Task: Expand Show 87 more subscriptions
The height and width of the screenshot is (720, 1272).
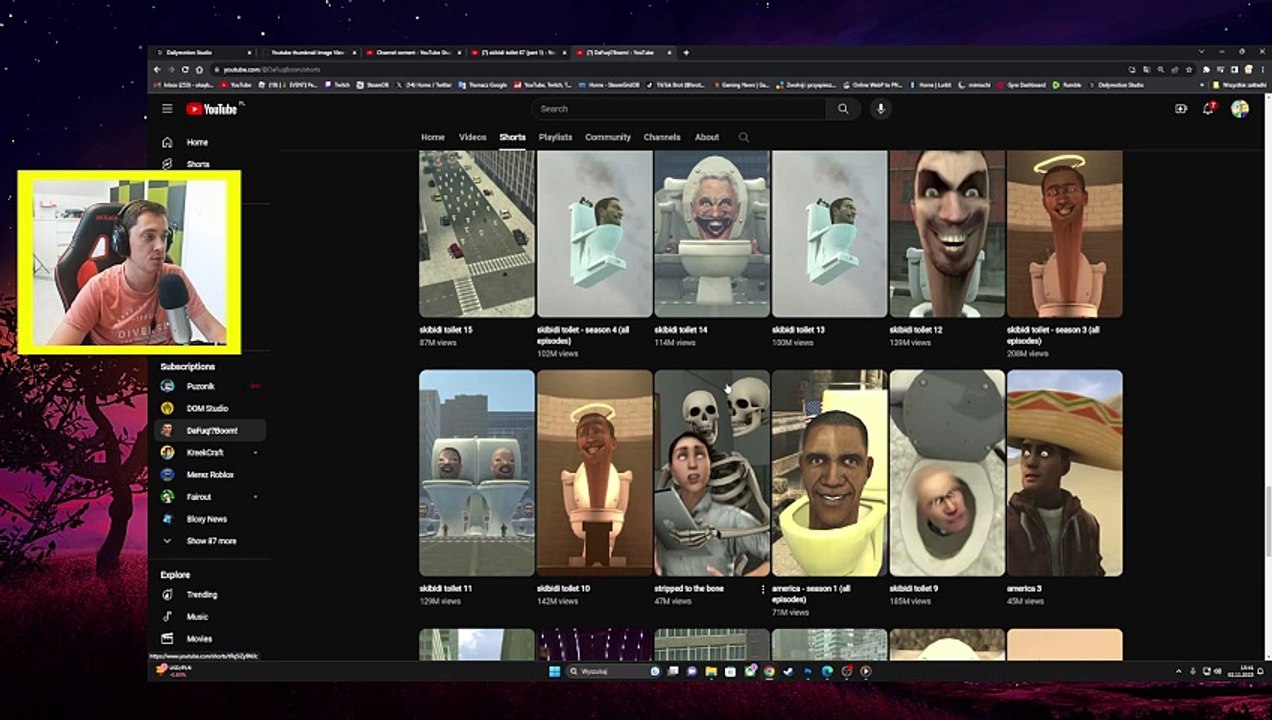Action: pyautogui.click(x=211, y=541)
